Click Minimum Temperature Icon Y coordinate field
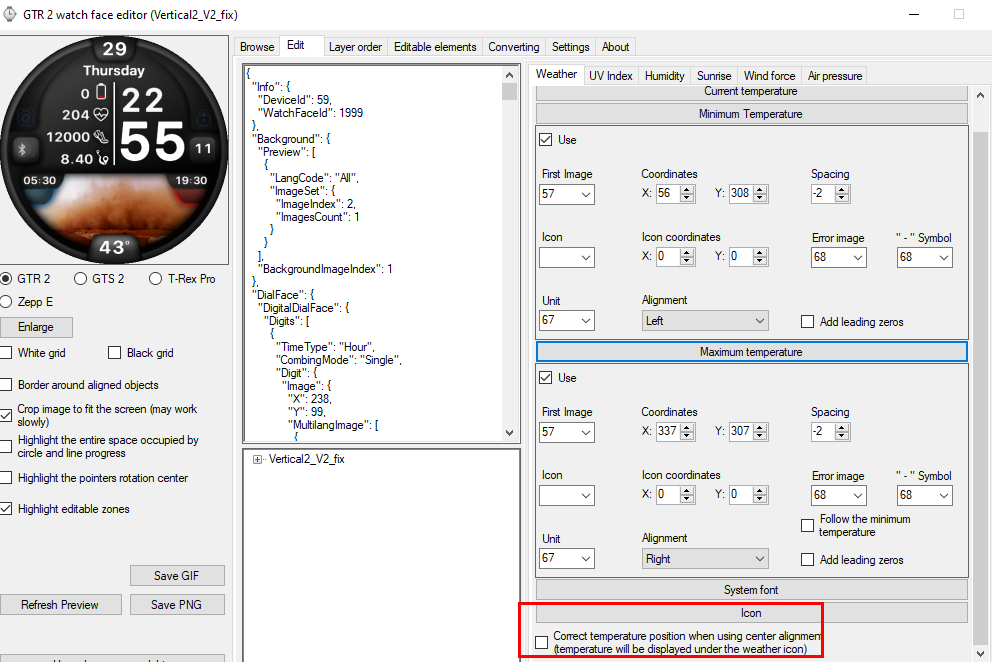The image size is (992, 662). [741, 257]
